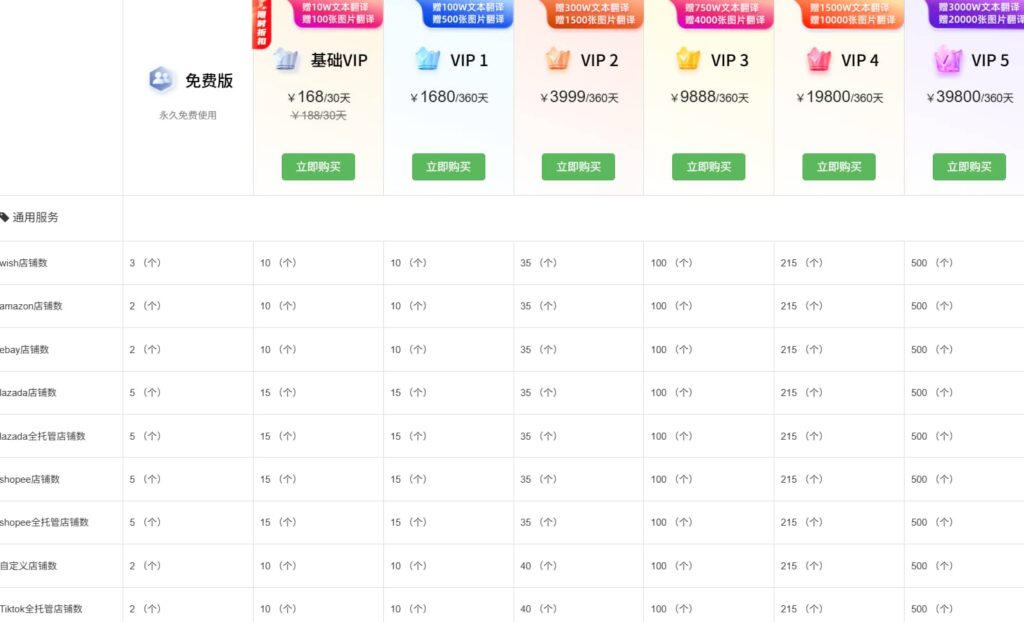The width and height of the screenshot is (1024, 622).
Task: Click 基础VIP value 15 (个) in lazada店铺数 row
Action: coord(278,393)
